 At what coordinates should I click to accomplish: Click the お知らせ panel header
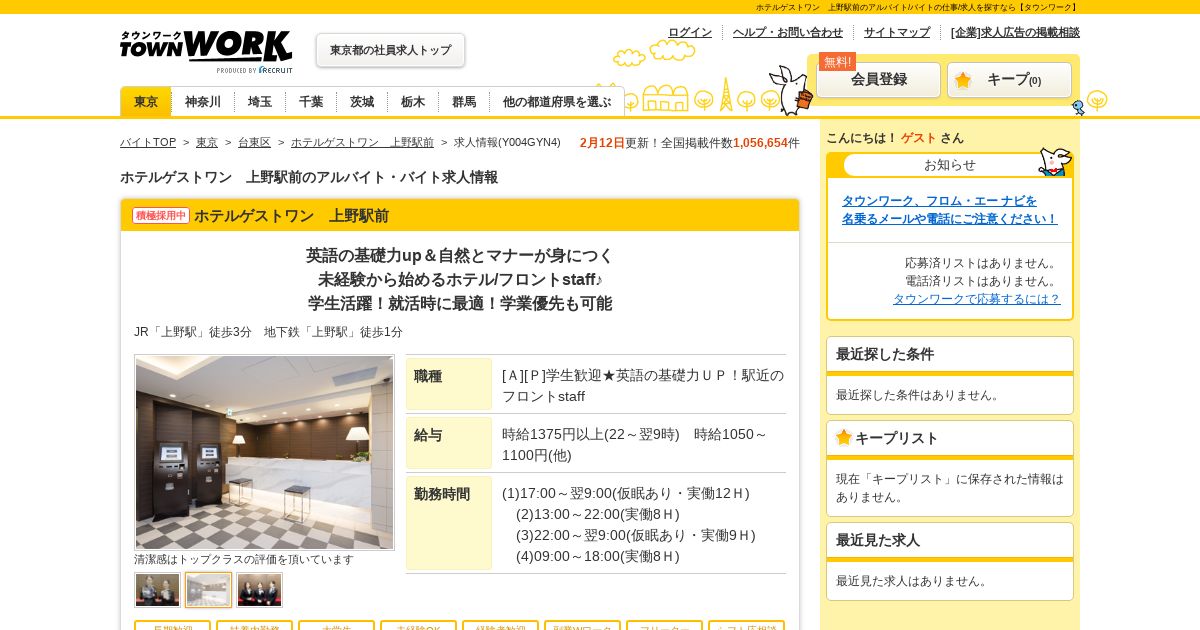click(950, 165)
